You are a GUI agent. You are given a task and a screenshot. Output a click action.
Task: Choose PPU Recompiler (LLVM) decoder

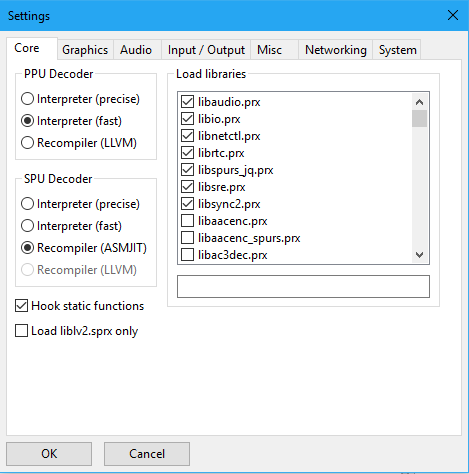(x=79, y=143)
